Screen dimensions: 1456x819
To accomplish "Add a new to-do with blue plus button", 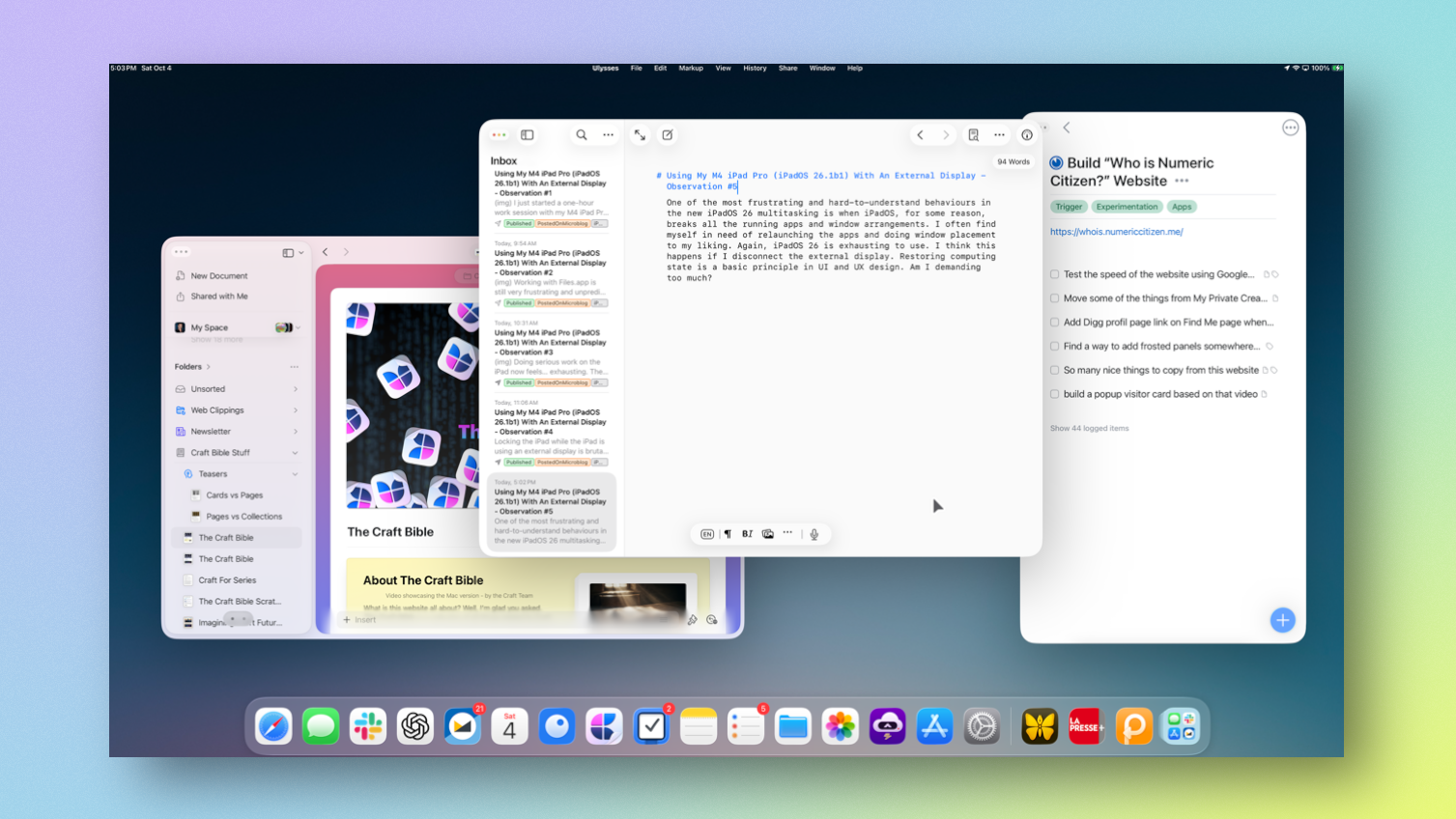I will click(x=1282, y=620).
